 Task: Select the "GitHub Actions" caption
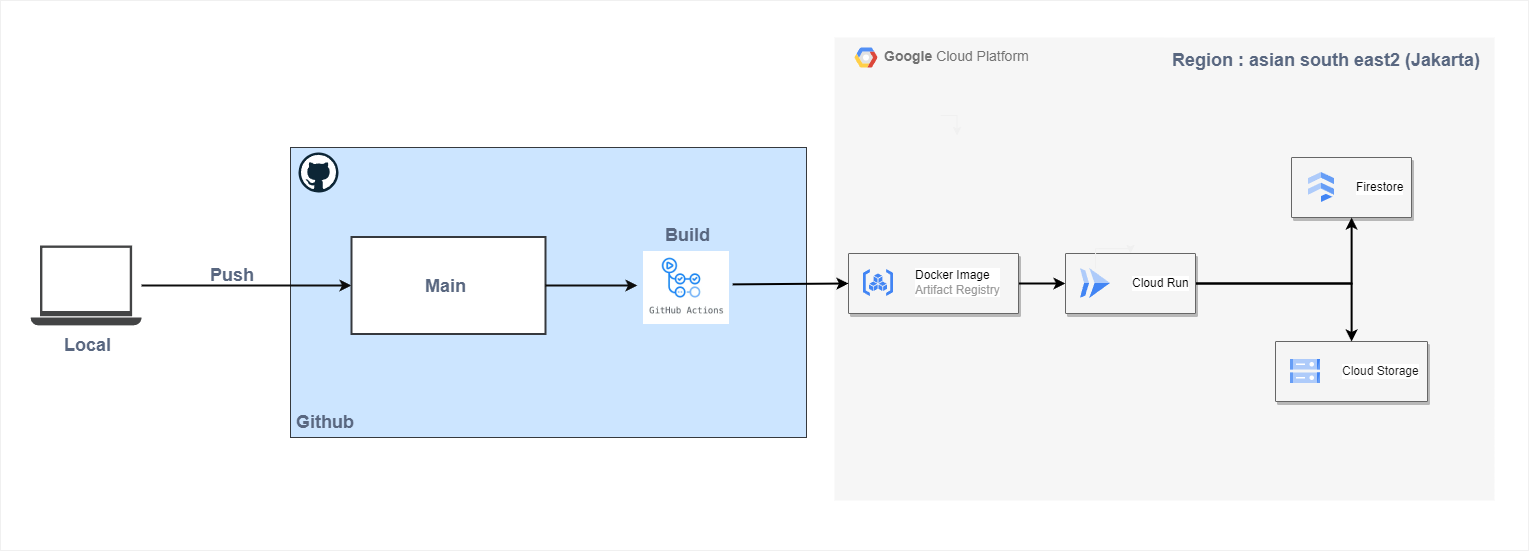(686, 311)
